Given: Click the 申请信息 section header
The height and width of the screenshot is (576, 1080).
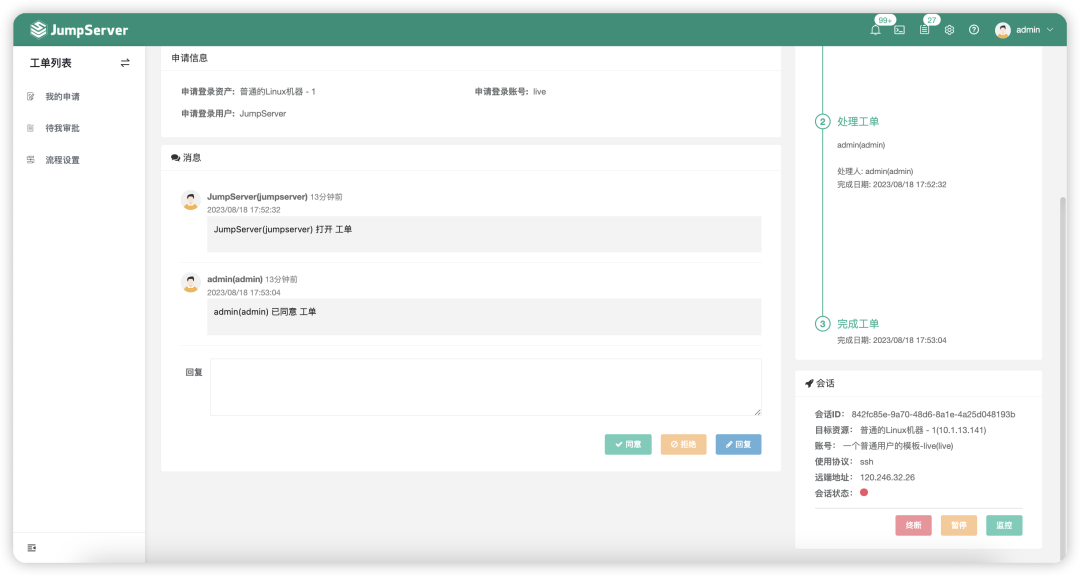Looking at the screenshot, I should coord(189,58).
